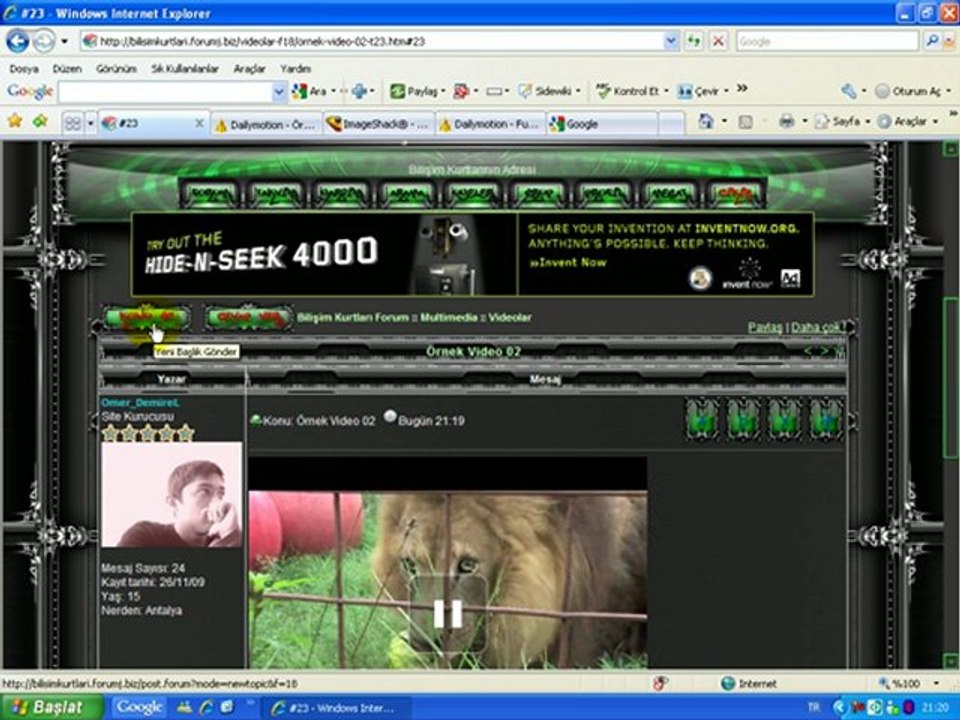Screen dimensions: 960x720
Task: Open Bilişim Kurtları Forum breadcrumb link
Action: pos(353,317)
